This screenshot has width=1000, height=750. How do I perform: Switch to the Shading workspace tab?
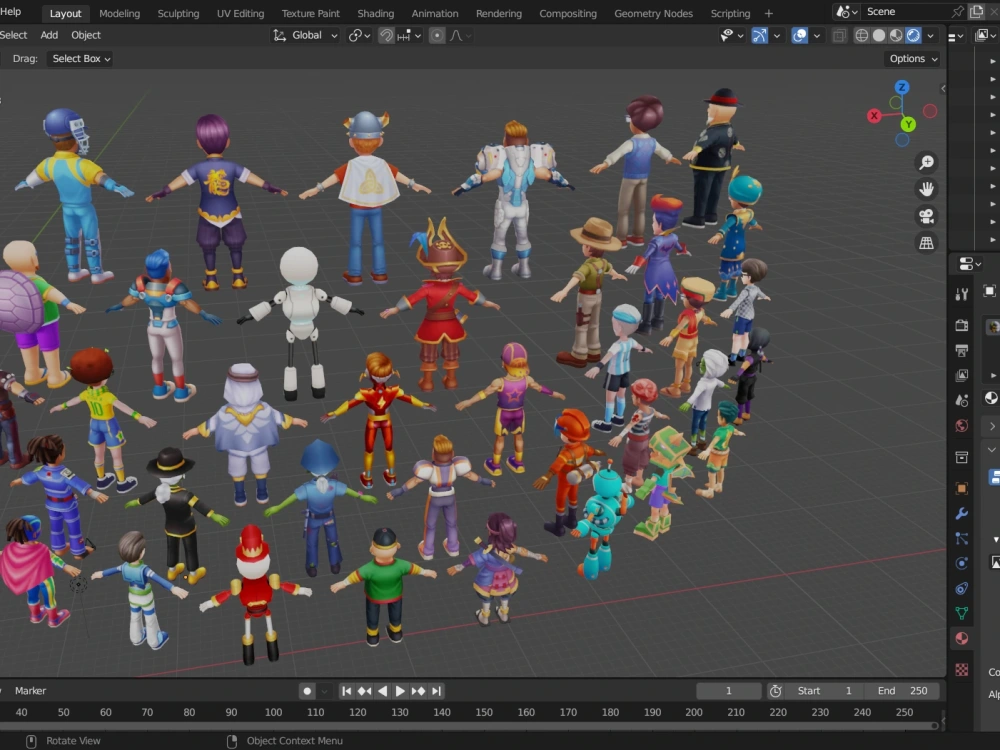pos(376,13)
